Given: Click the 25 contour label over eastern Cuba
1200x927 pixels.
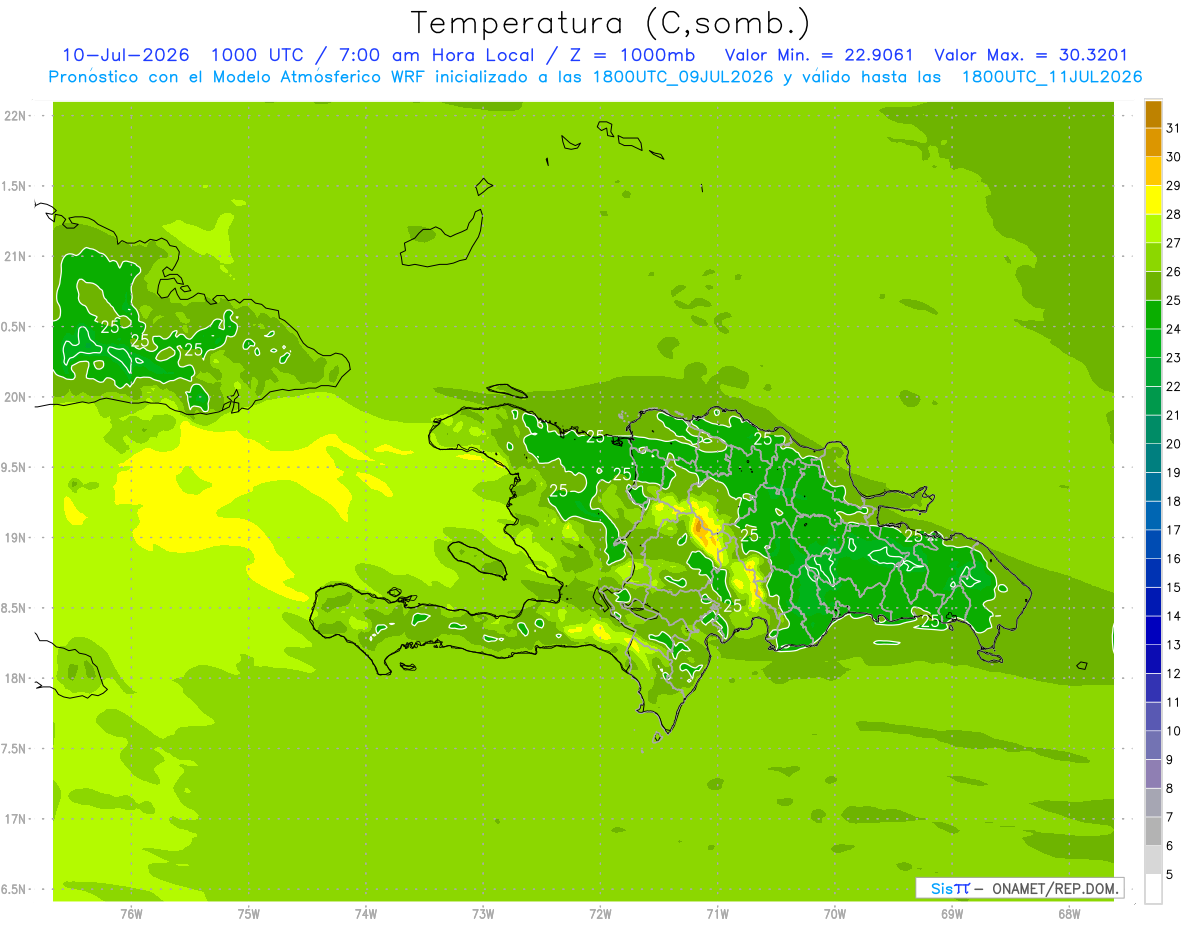Looking at the screenshot, I should click(110, 326).
